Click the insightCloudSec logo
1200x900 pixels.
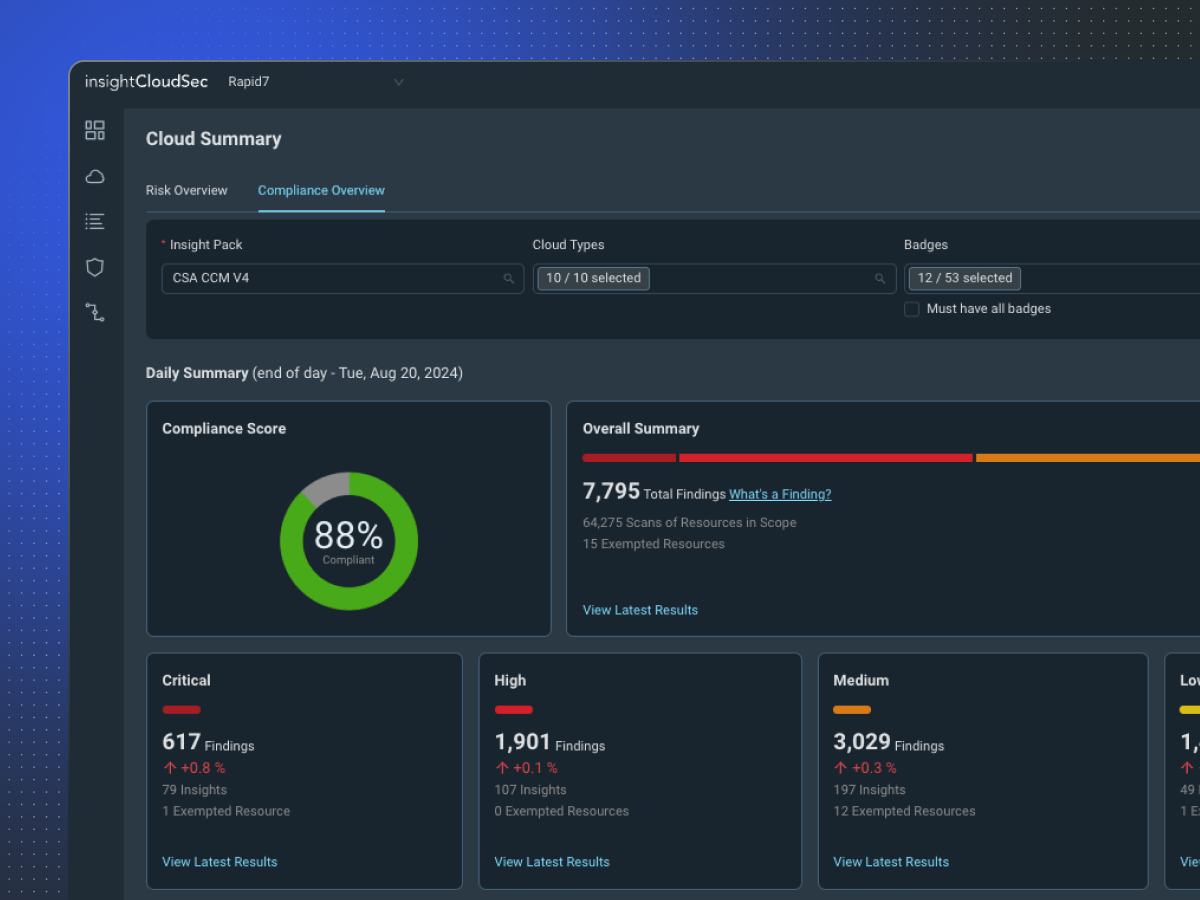point(146,82)
